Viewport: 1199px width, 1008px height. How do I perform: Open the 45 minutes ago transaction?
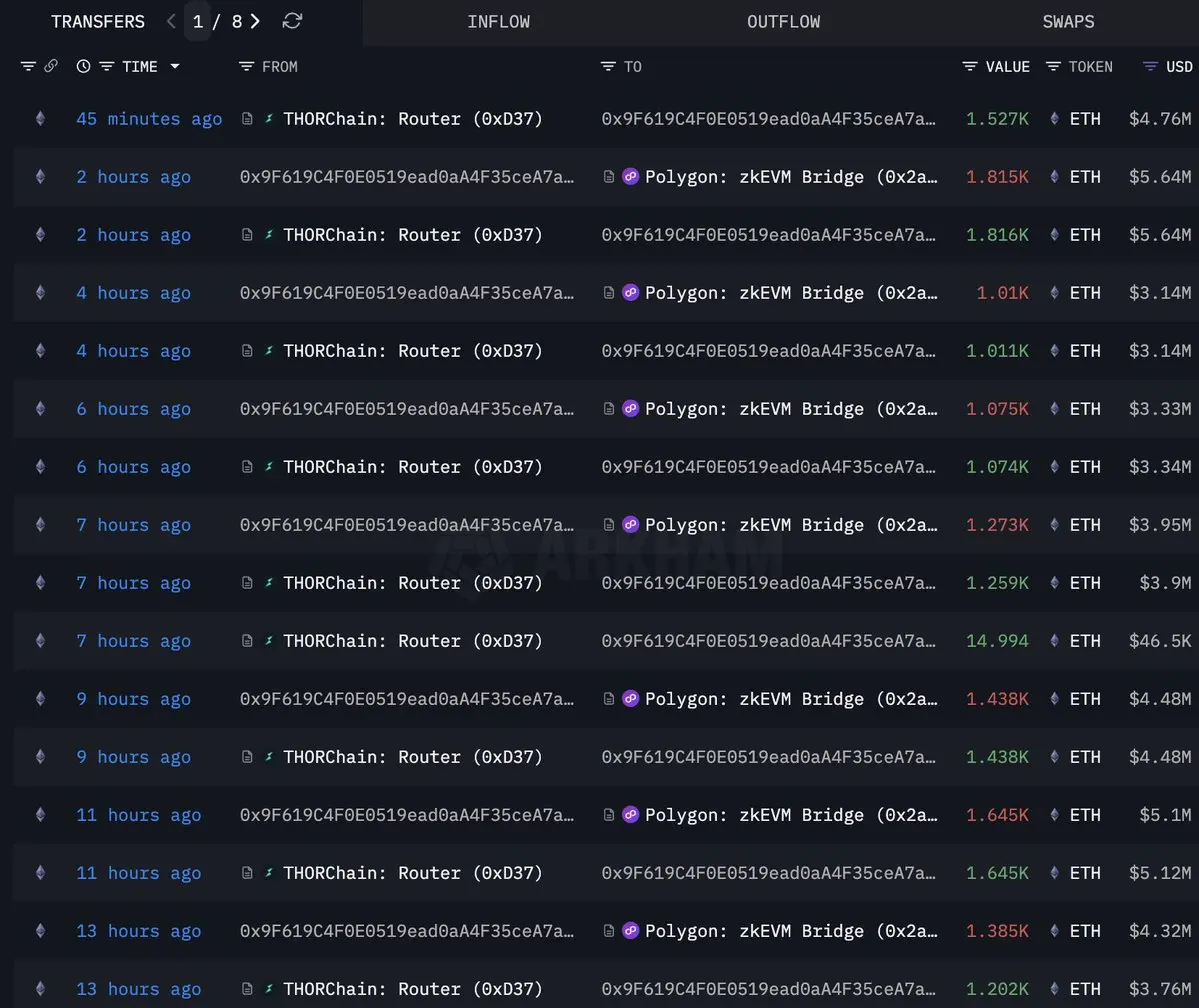(x=149, y=119)
